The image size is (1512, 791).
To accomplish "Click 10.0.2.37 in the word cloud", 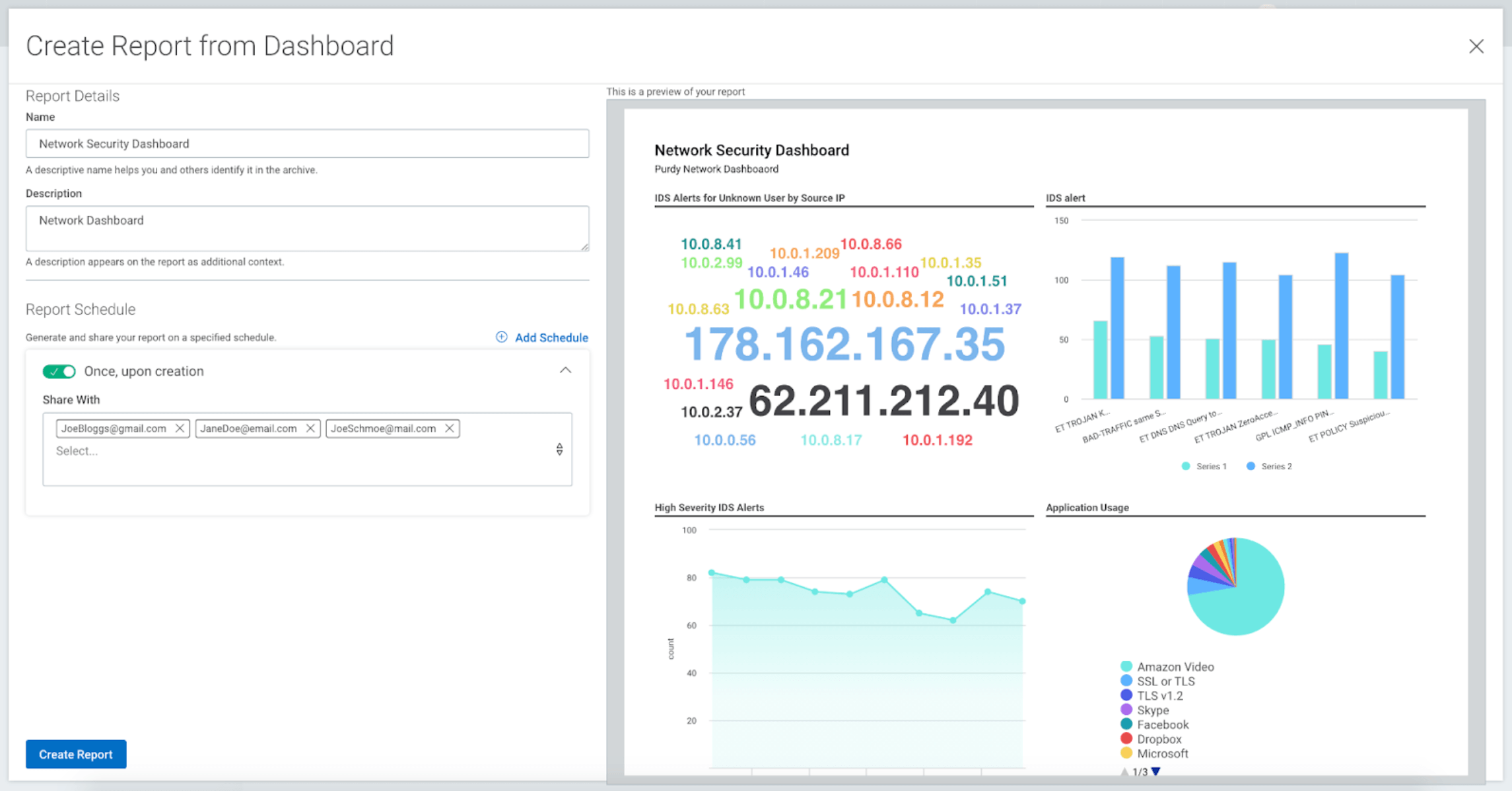I will [712, 413].
